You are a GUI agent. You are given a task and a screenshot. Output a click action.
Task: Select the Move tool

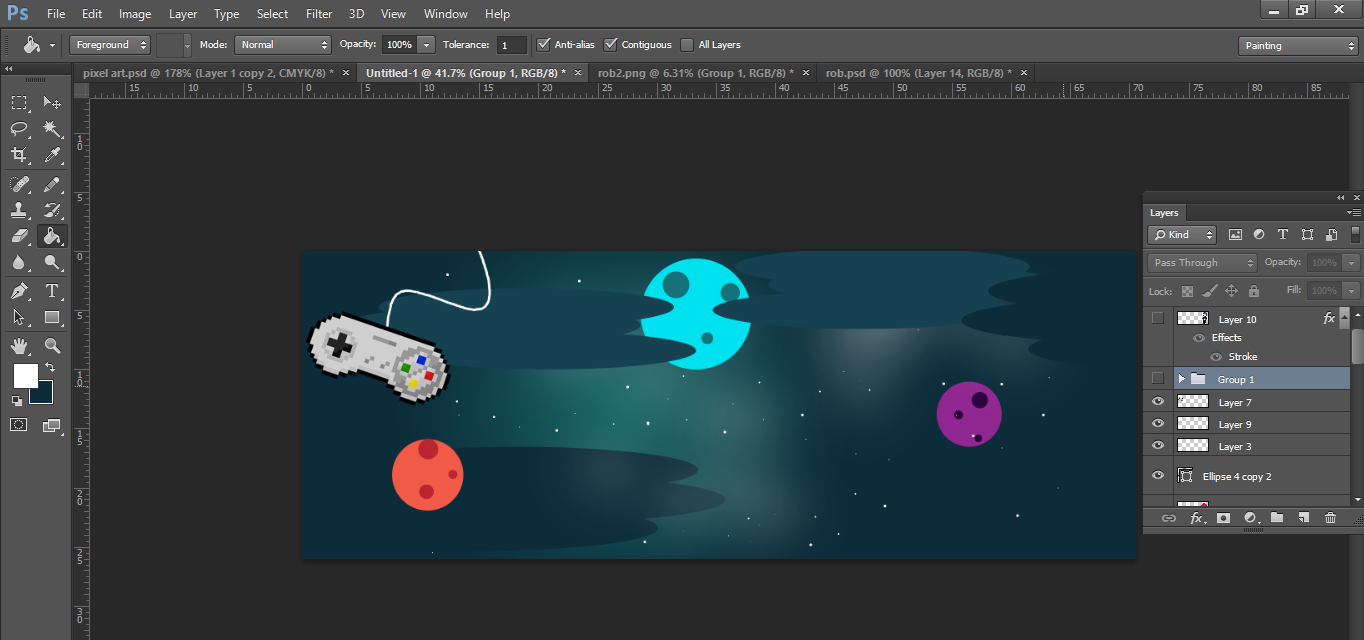click(52, 103)
